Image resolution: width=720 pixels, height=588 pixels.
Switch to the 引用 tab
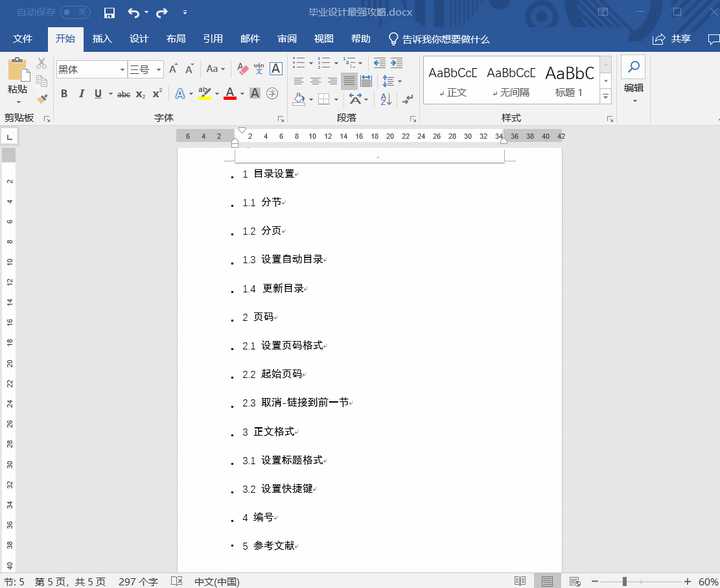click(x=213, y=39)
